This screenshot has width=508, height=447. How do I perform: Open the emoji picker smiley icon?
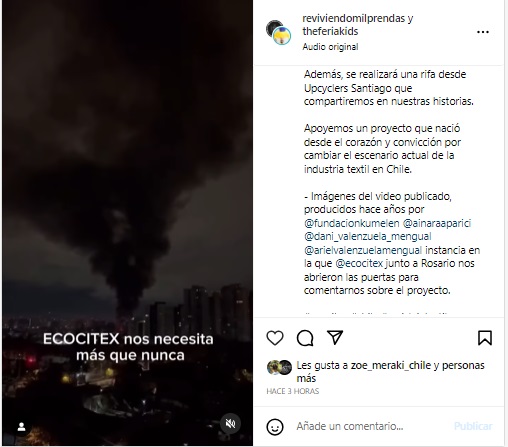[275, 427]
